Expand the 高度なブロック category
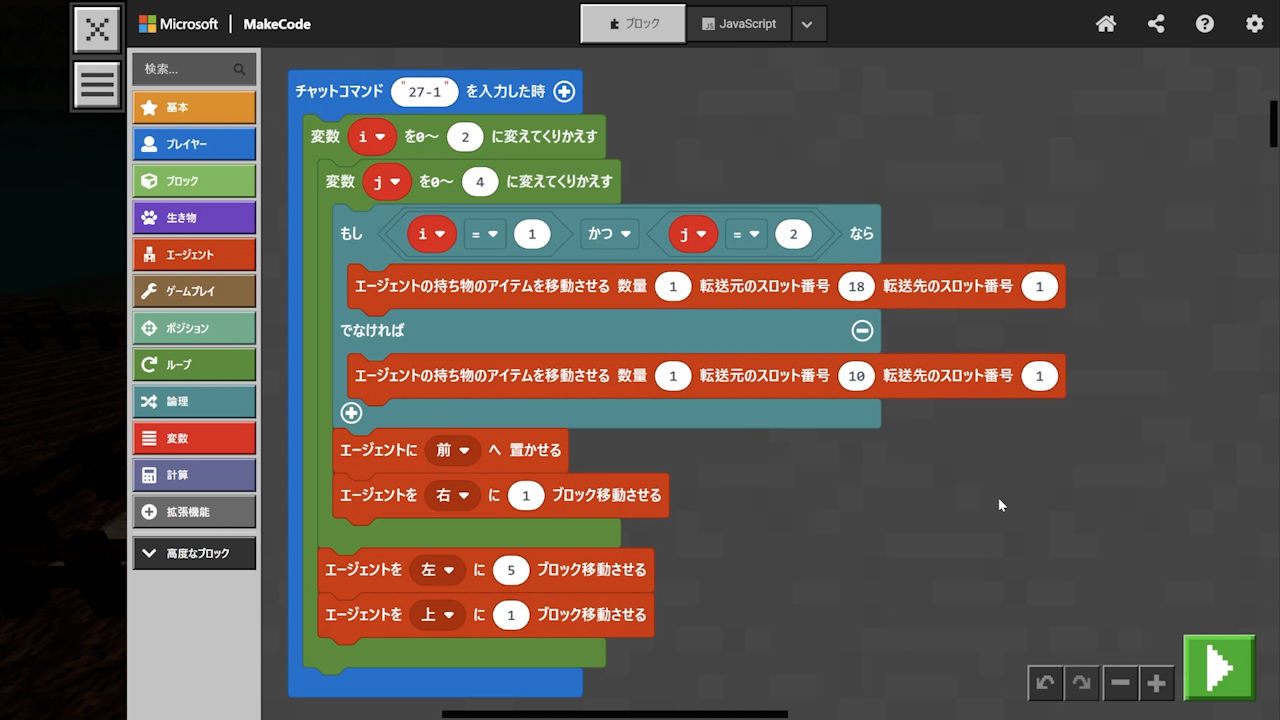Screen dimensions: 1280x720 coord(194,553)
